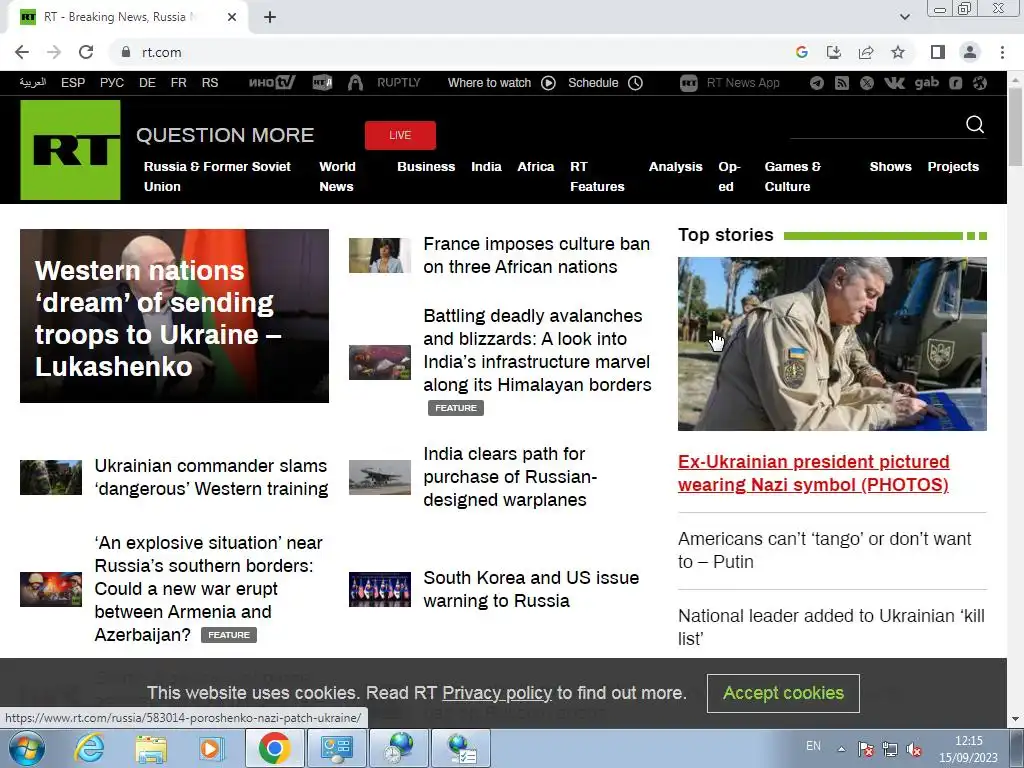Open the Windows Start menu
The height and width of the screenshot is (768, 1024).
pos(27,748)
